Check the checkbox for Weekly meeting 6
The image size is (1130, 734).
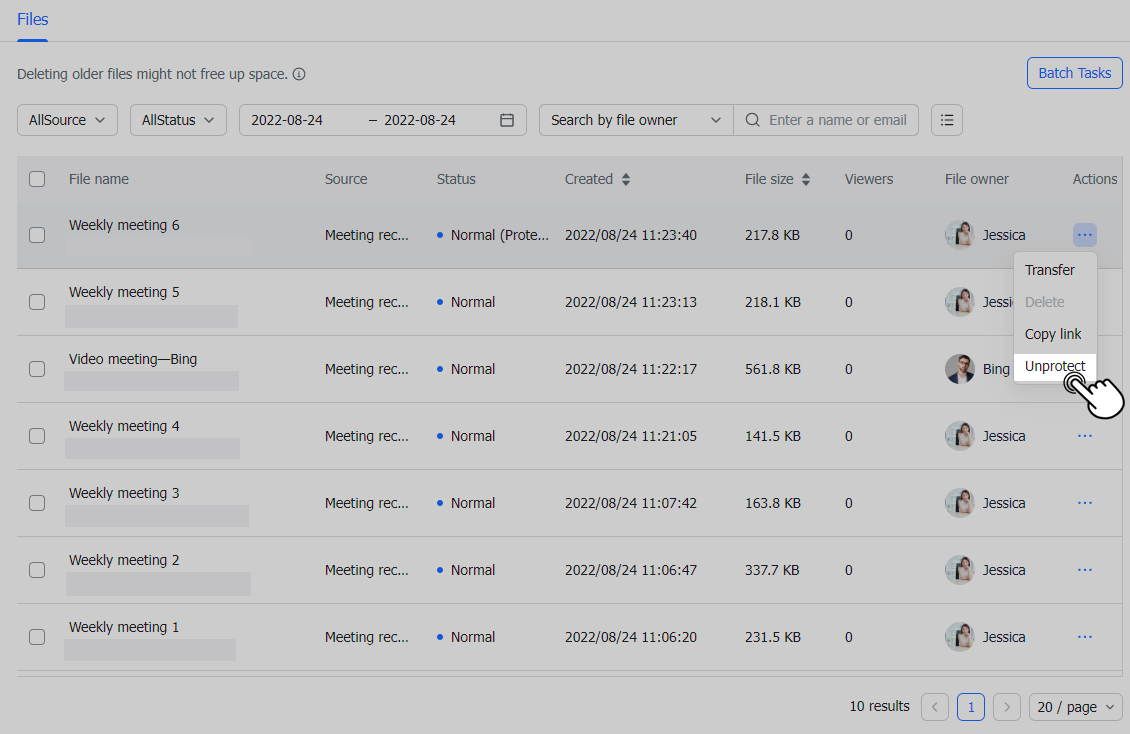coord(37,235)
